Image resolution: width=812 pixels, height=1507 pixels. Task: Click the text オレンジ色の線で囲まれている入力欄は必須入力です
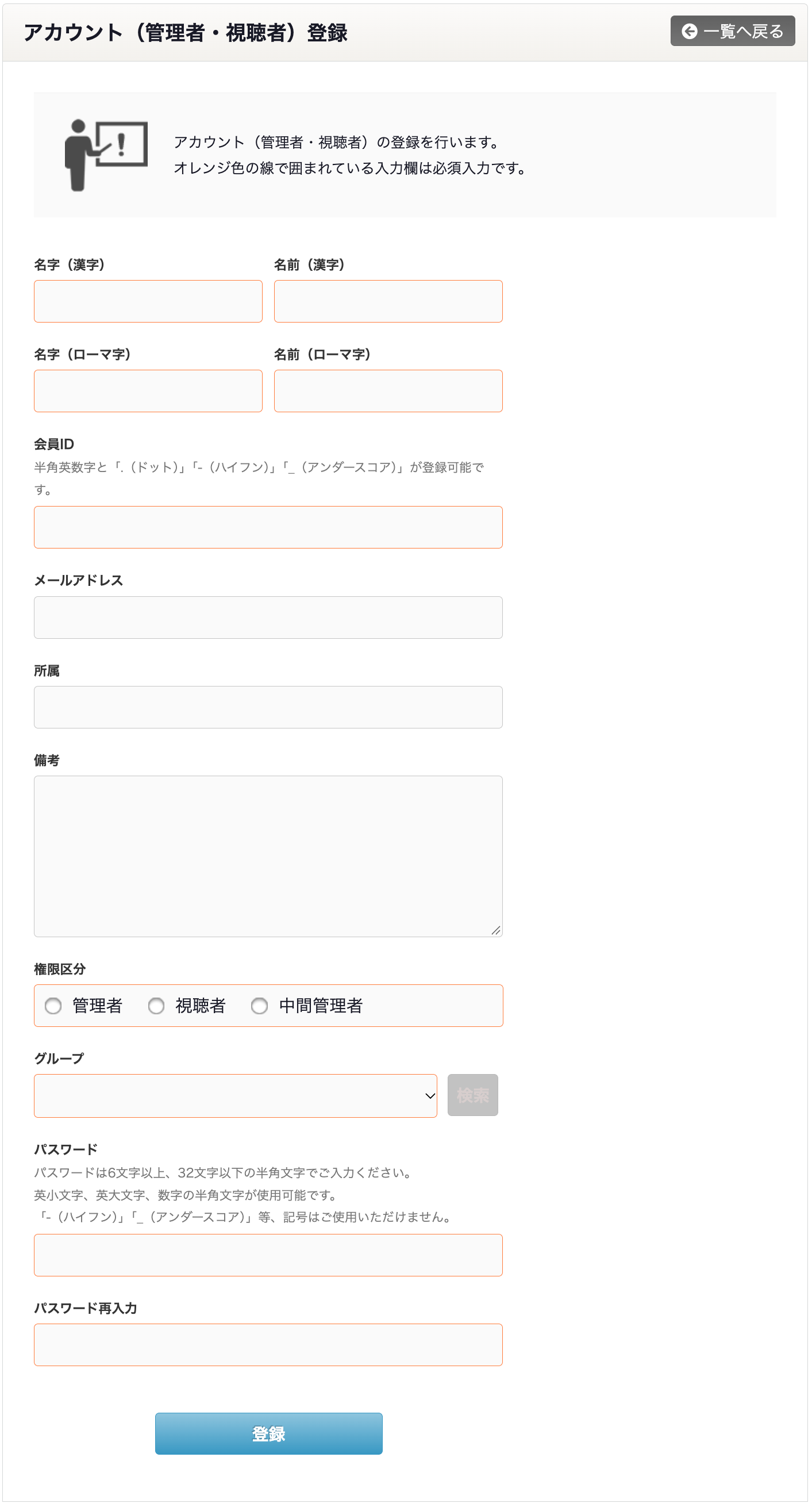(x=351, y=168)
